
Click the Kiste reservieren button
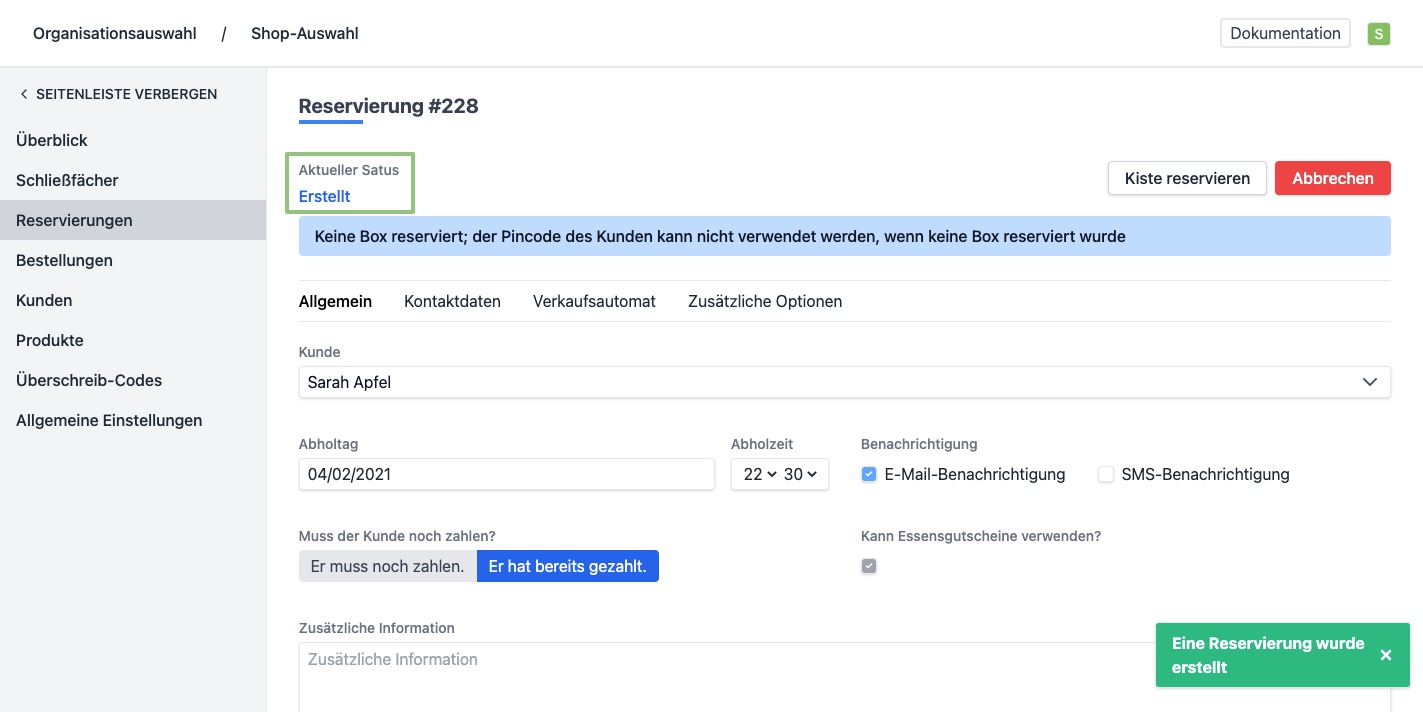(x=1187, y=178)
